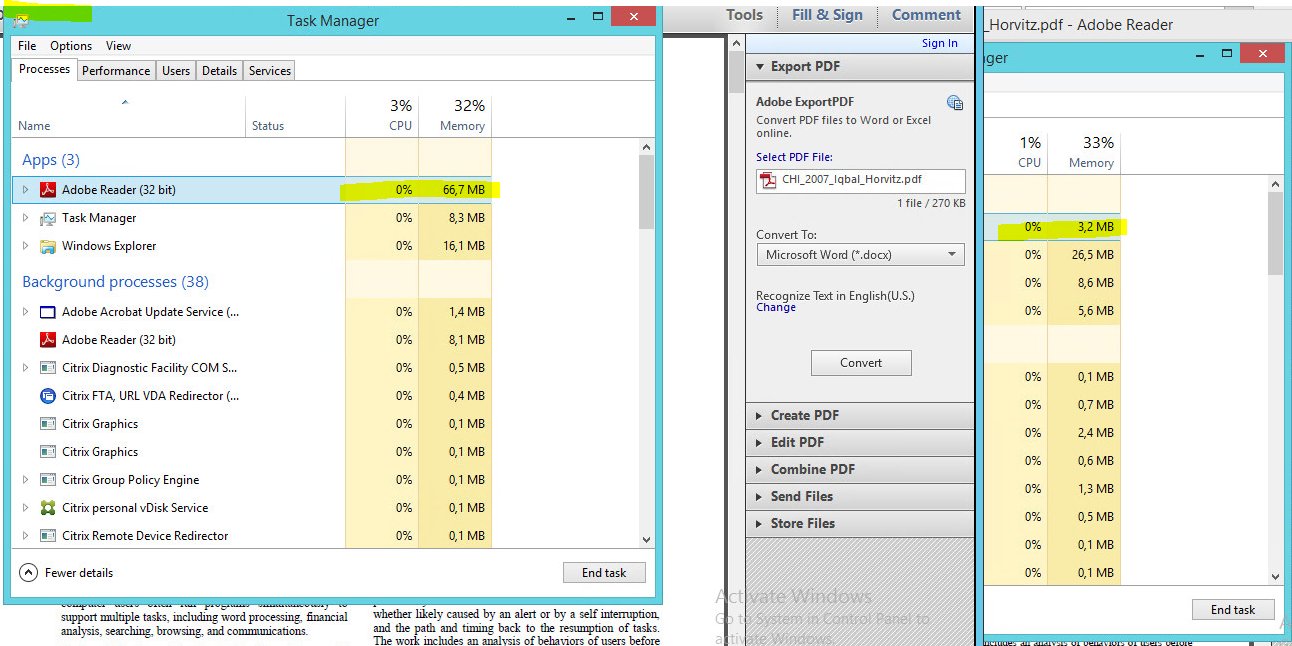Select the Processes tab
The height and width of the screenshot is (646, 1292).
(x=44, y=69)
